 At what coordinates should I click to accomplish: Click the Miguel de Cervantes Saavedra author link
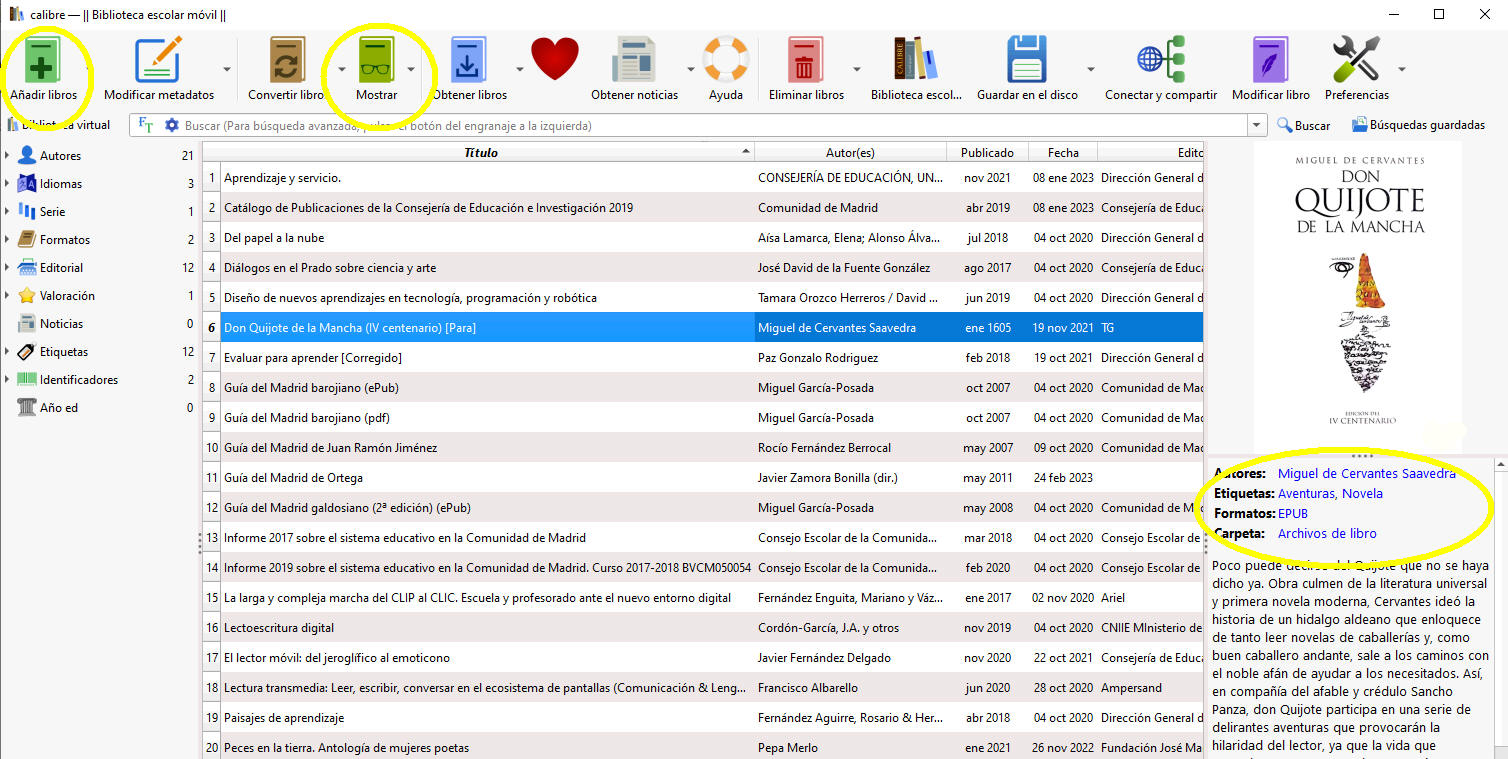pyautogui.click(x=1366, y=473)
